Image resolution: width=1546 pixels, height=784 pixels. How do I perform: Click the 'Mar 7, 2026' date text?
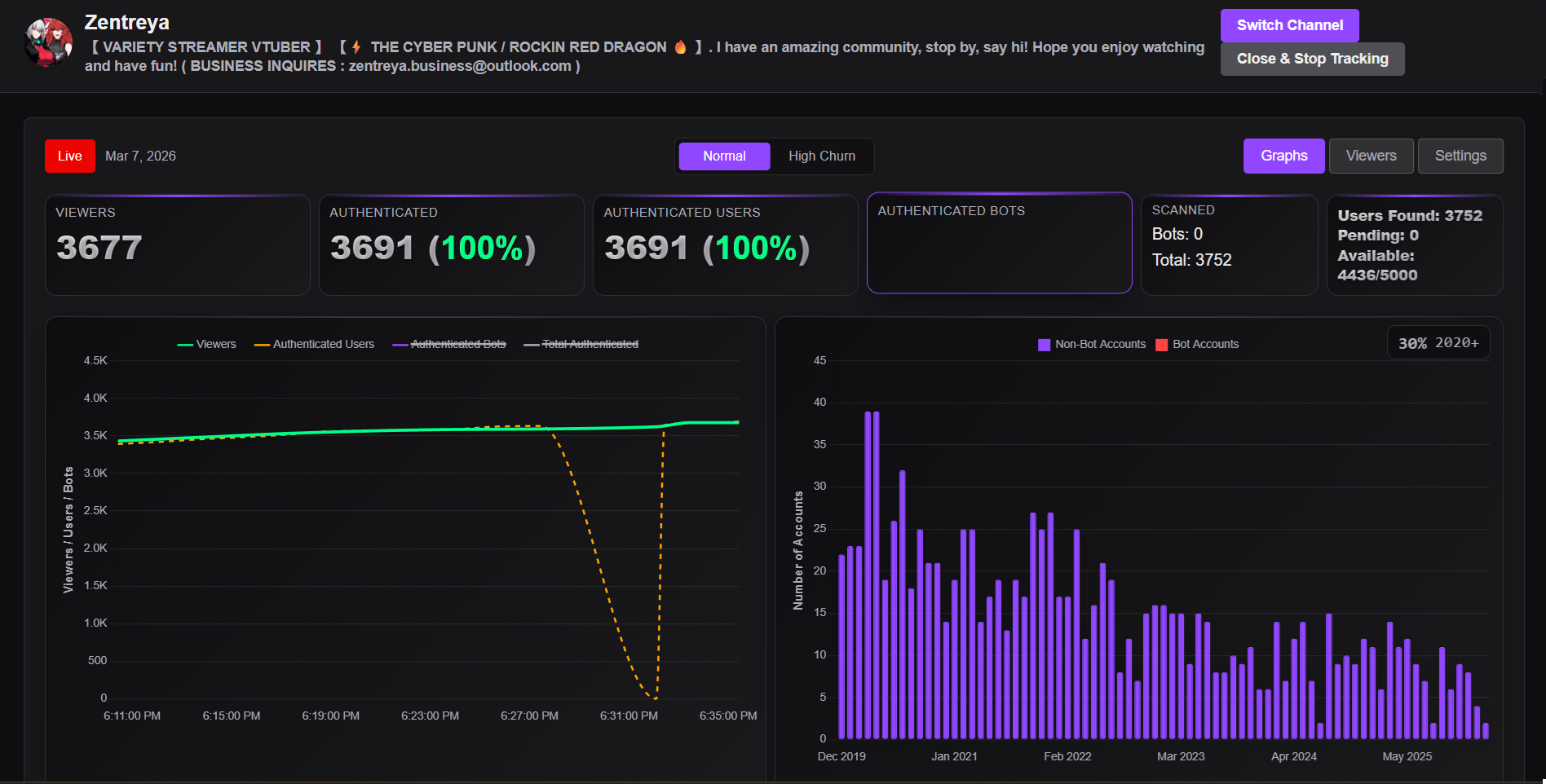(x=140, y=156)
